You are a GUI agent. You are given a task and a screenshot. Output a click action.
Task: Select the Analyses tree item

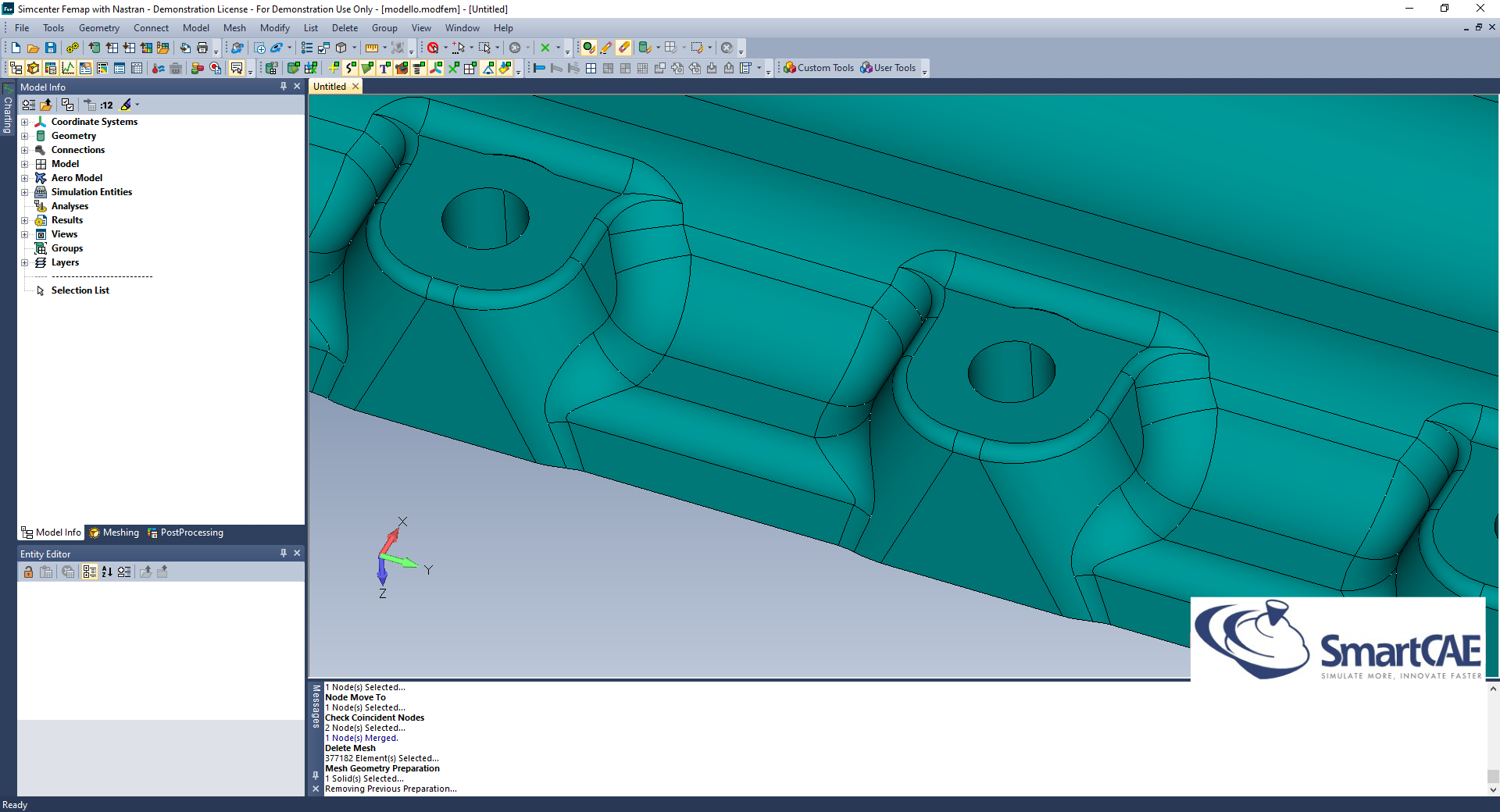[70, 206]
